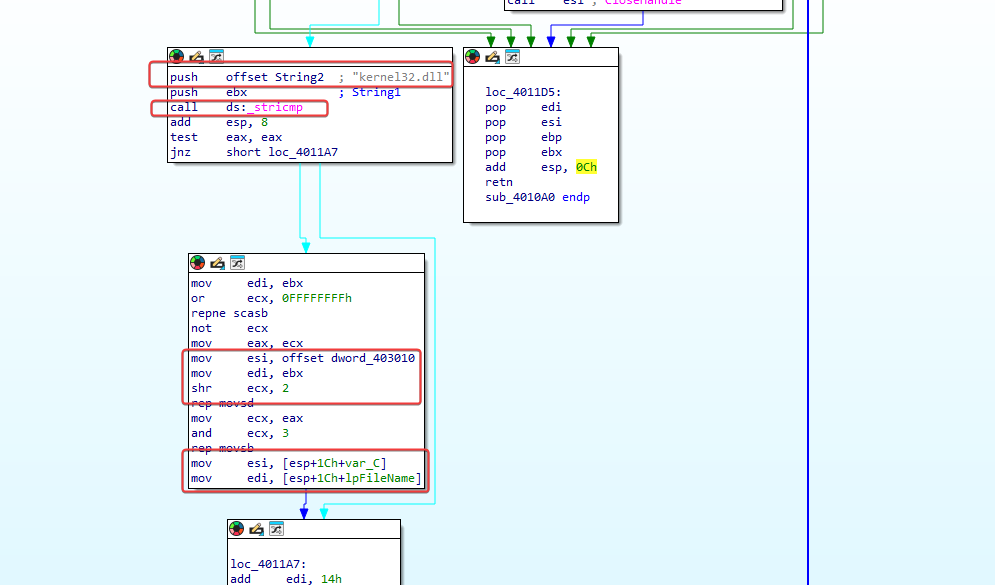
Task: Click the color icon on the repne scasb block
Action: [197, 263]
